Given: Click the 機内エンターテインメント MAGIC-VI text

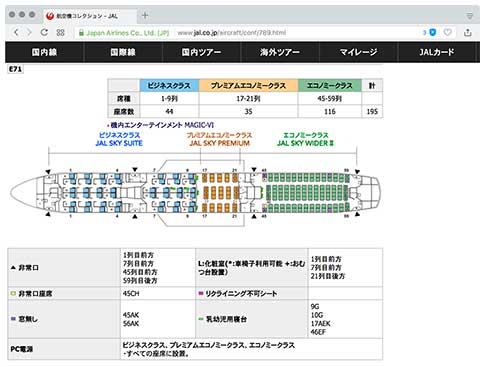Looking at the screenshot, I should (x=162, y=125).
